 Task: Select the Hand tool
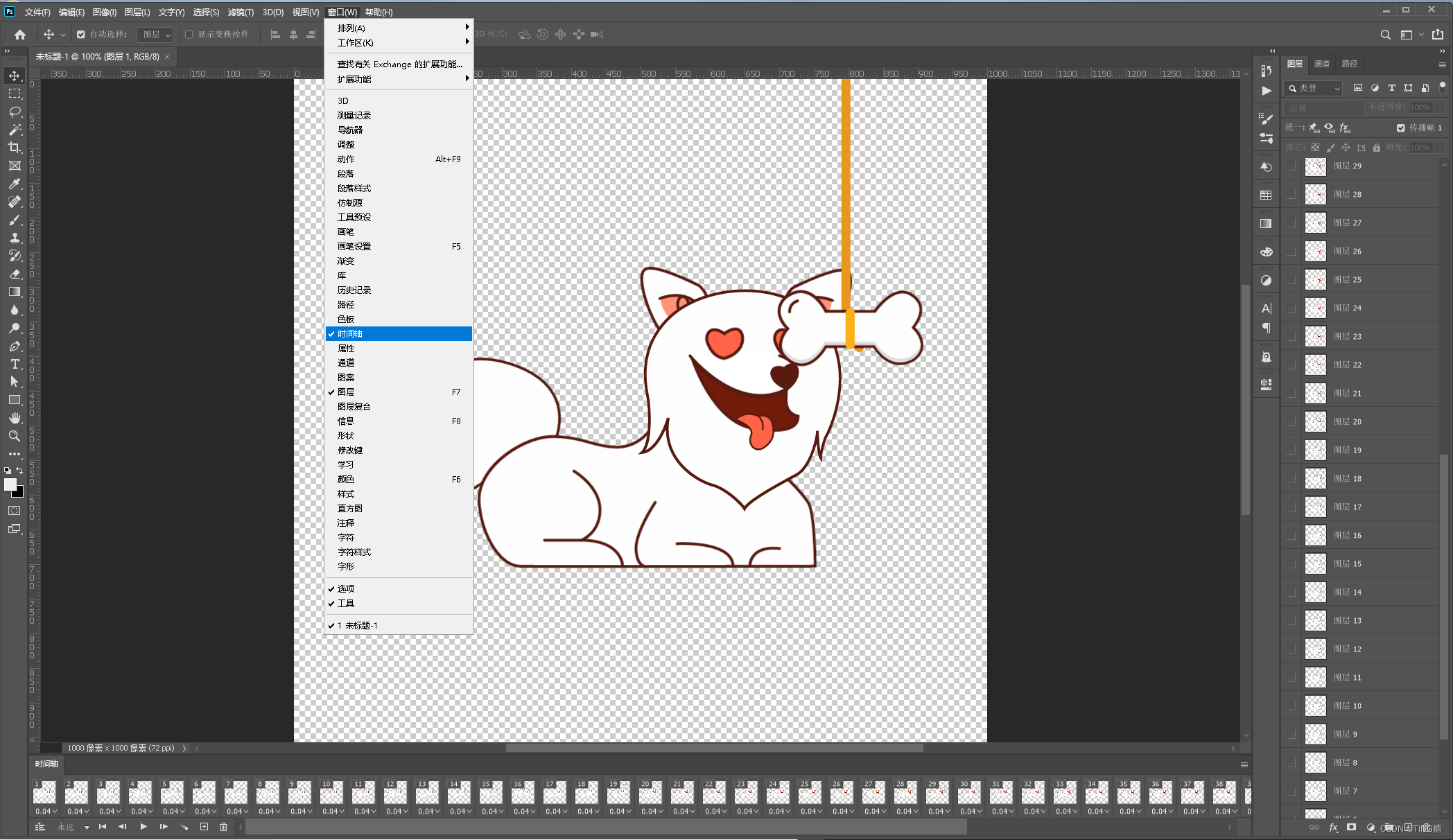pos(15,418)
